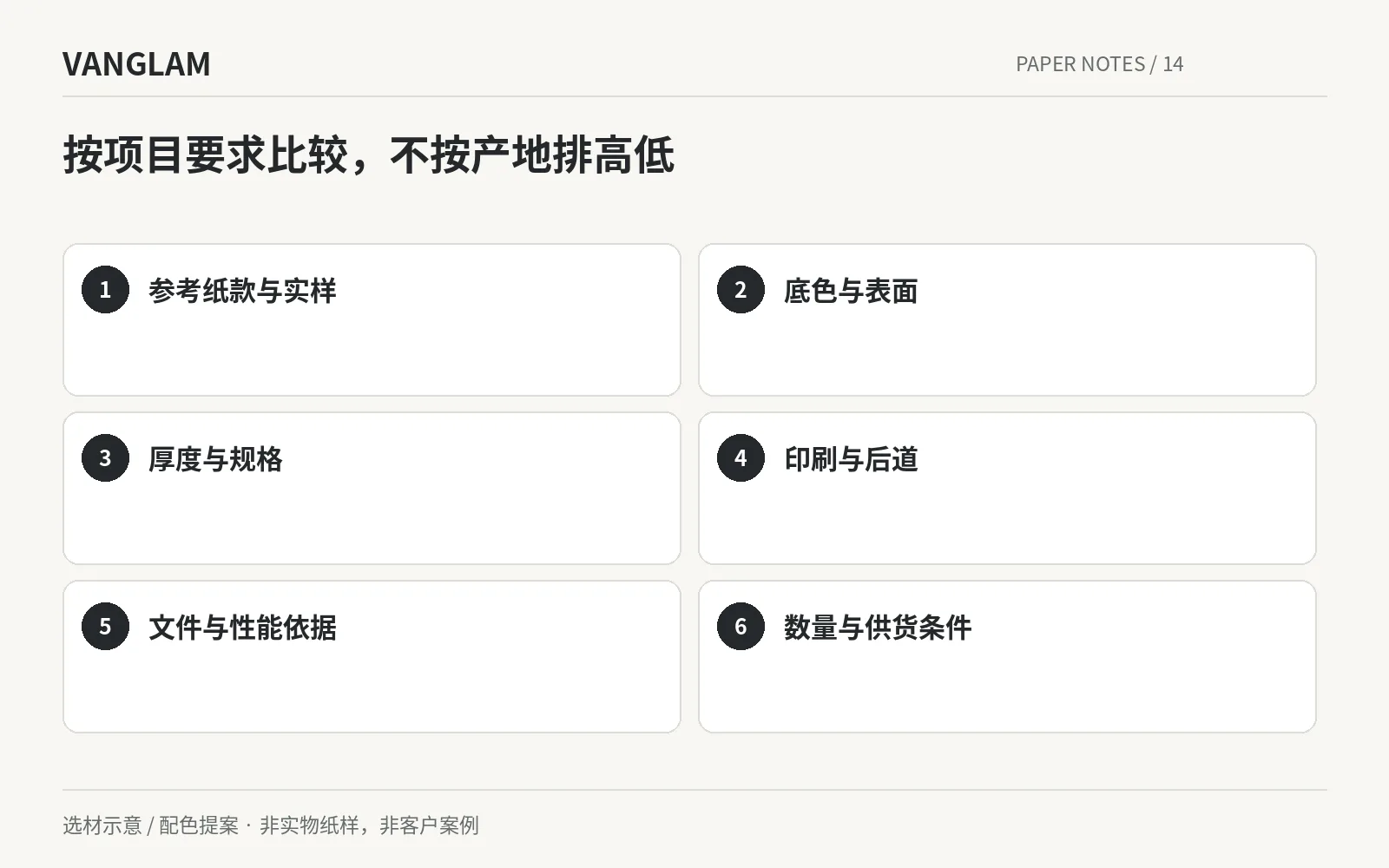Click the VANGLAM brand logo text
The width and height of the screenshot is (1389, 868).
(136, 64)
